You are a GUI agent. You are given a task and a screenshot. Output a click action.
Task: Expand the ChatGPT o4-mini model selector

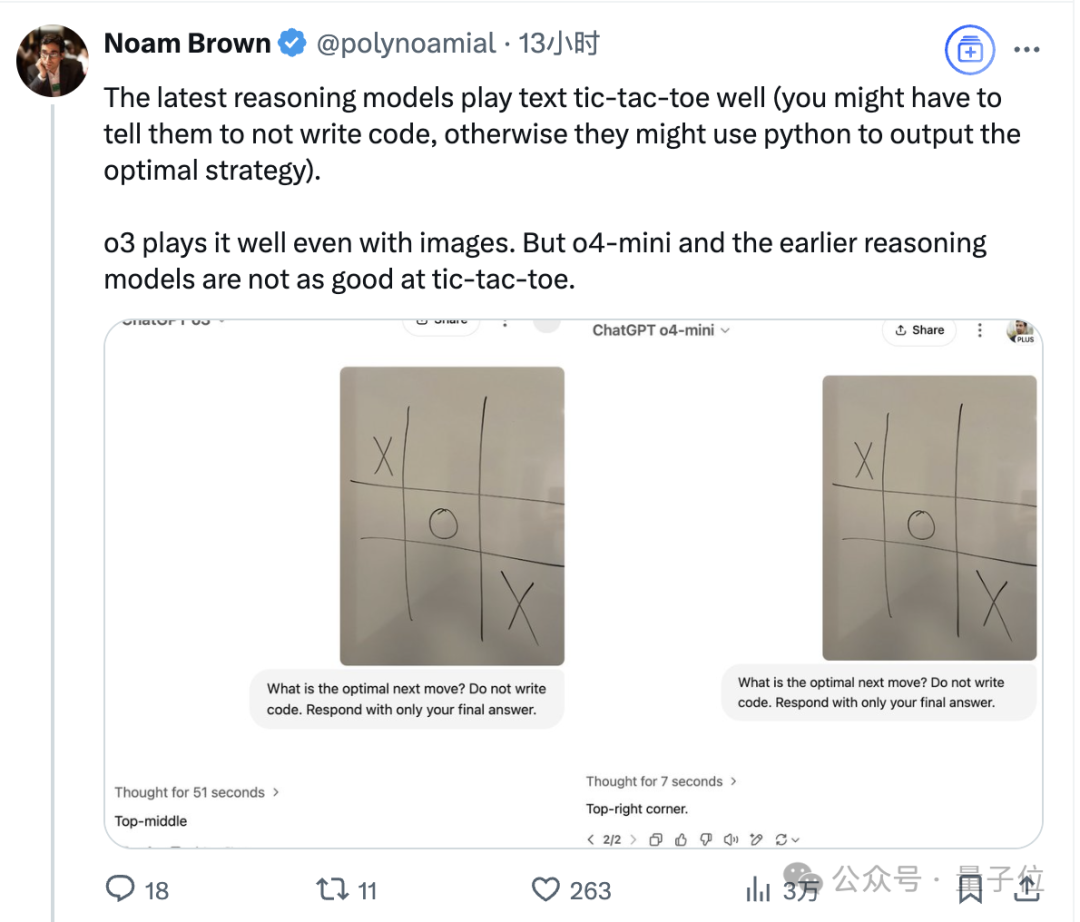click(661, 331)
